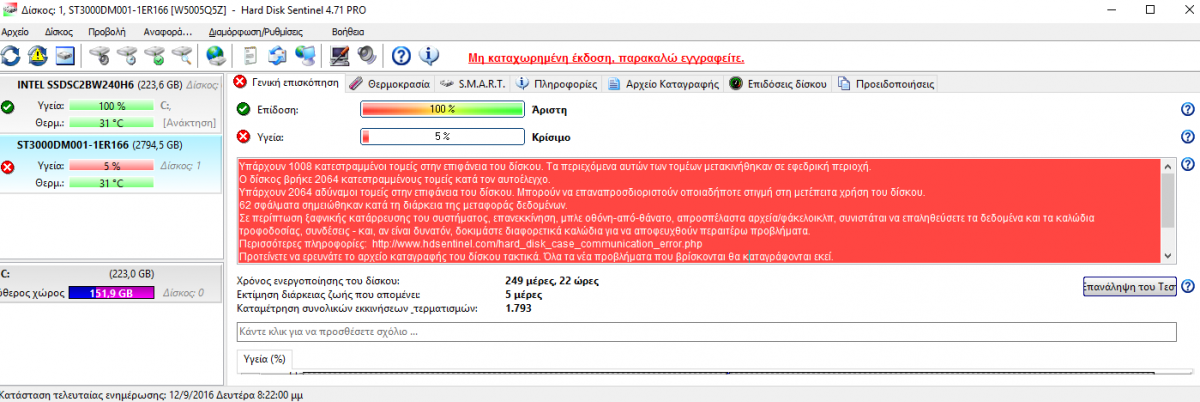
Task: Click the help icon beside the red description box
Action: coord(1188,165)
